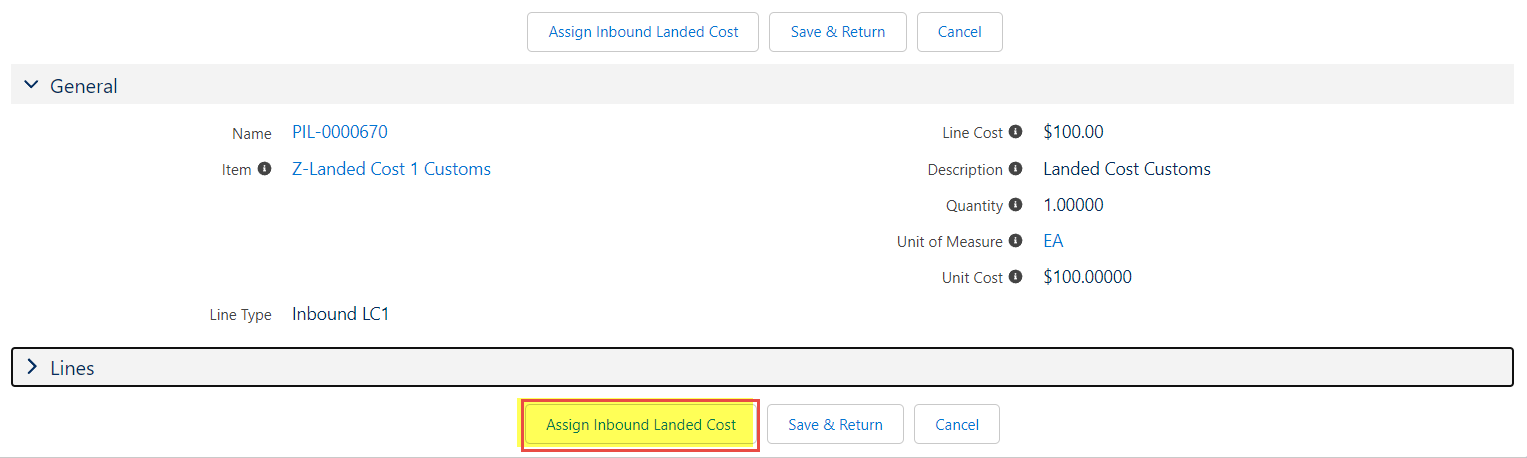Click info icon beside Item label
Viewport: 1527px width, 458px height.
(x=265, y=169)
